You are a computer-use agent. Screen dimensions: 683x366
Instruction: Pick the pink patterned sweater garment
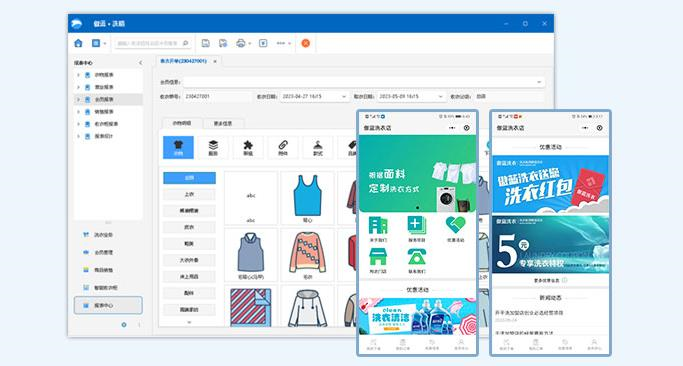[307, 254]
